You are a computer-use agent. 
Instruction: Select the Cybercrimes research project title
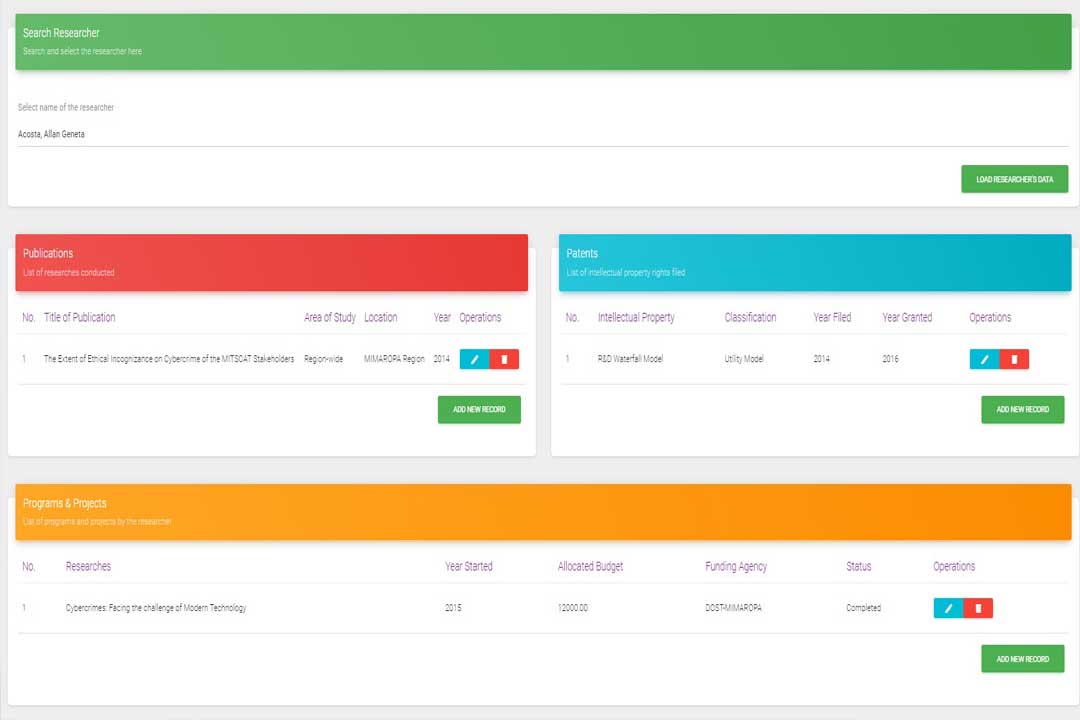(x=155, y=608)
